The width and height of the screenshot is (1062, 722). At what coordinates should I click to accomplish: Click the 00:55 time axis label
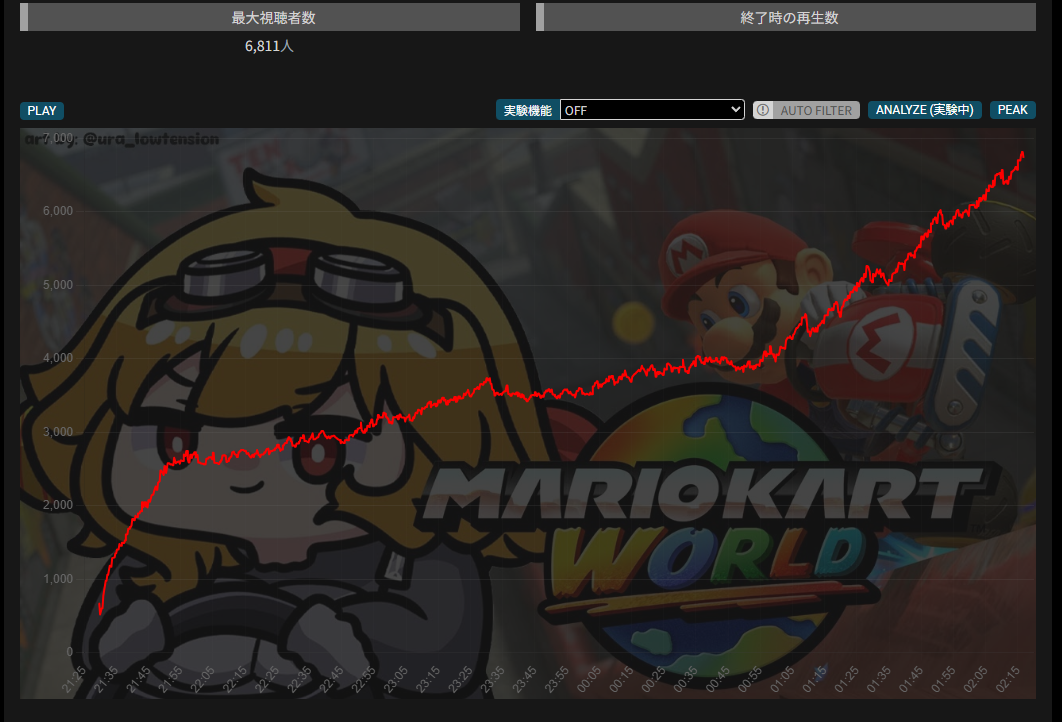750,679
